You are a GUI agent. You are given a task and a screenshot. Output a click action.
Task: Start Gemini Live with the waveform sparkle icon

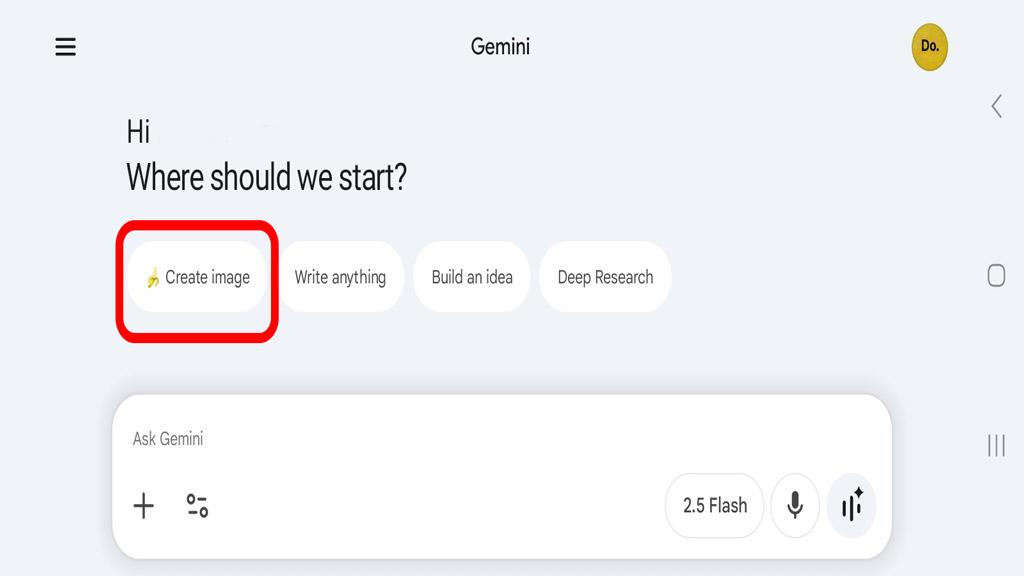pyautogui.click(x=852, y=506)
